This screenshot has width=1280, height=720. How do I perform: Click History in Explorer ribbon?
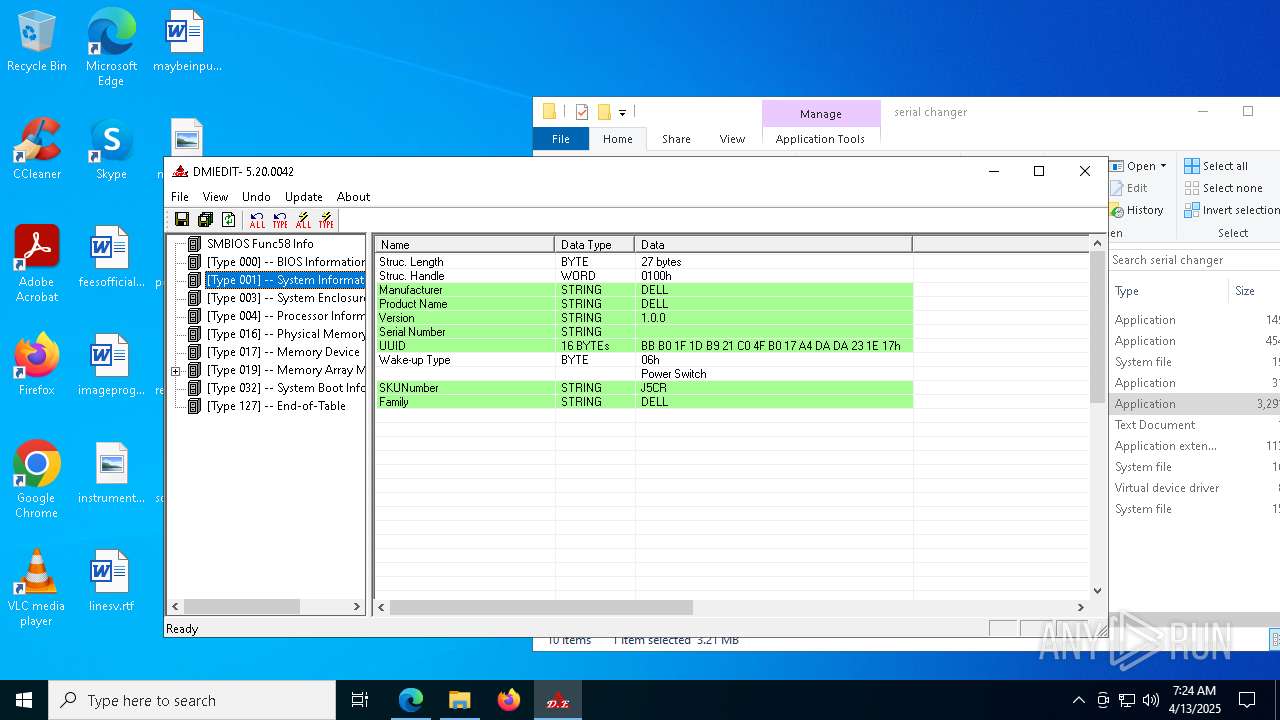tap(1137, 210)
